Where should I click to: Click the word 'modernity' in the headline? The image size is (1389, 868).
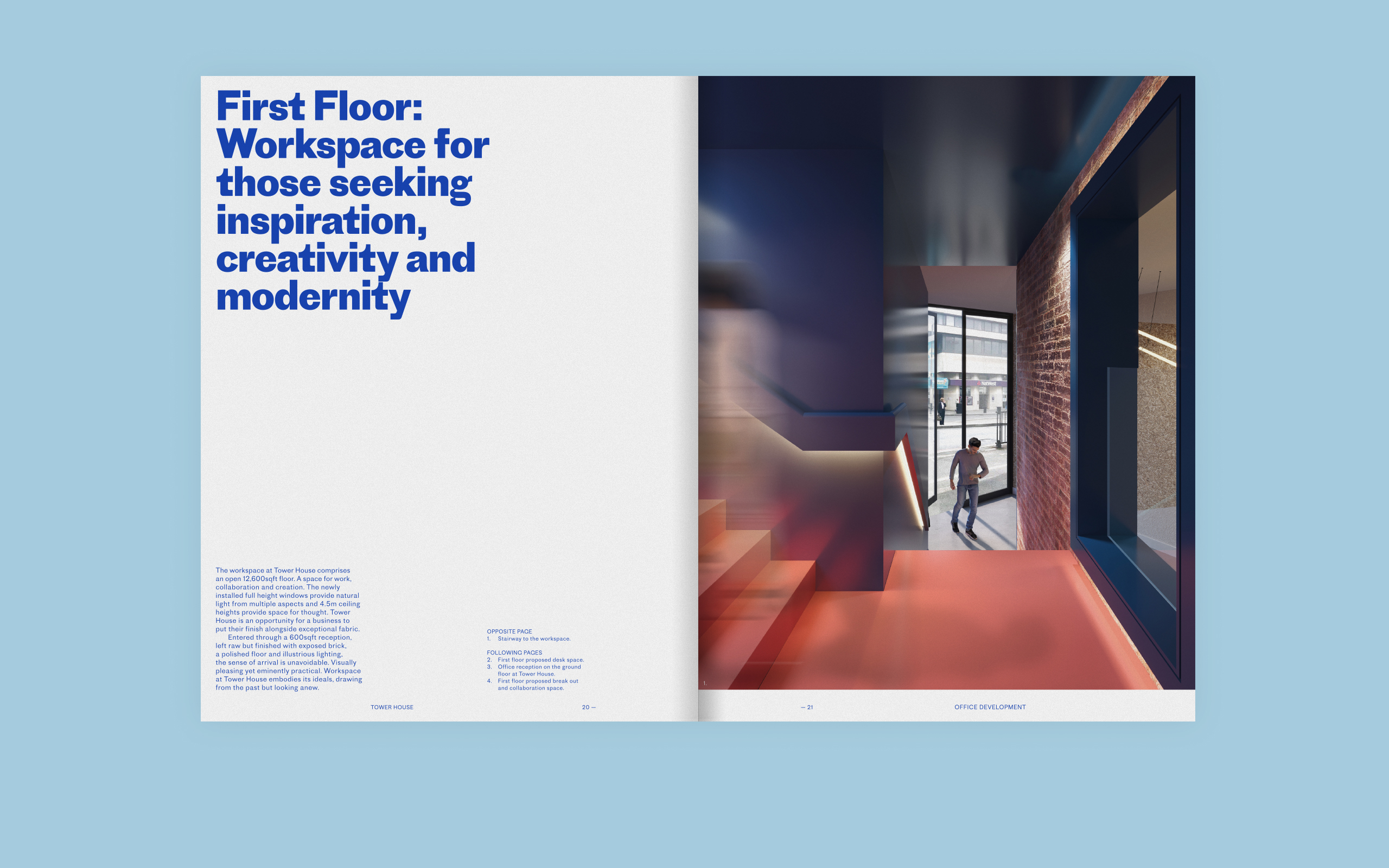pyautogui.click(x=313, y=297)
